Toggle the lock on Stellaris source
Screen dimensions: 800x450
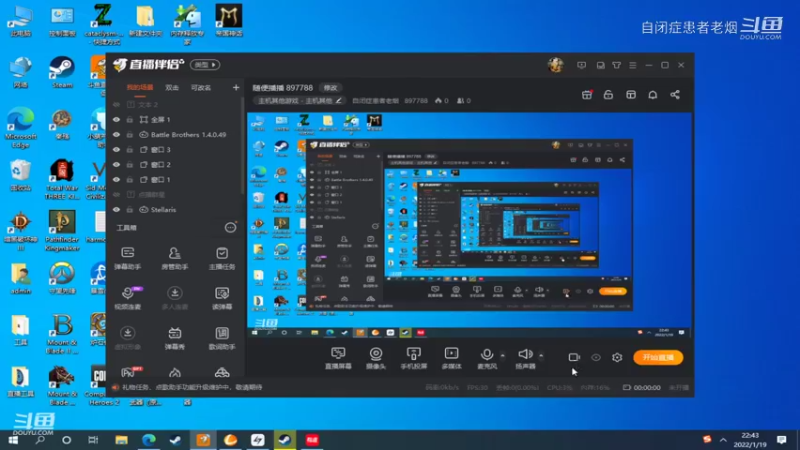click(130, 210)
